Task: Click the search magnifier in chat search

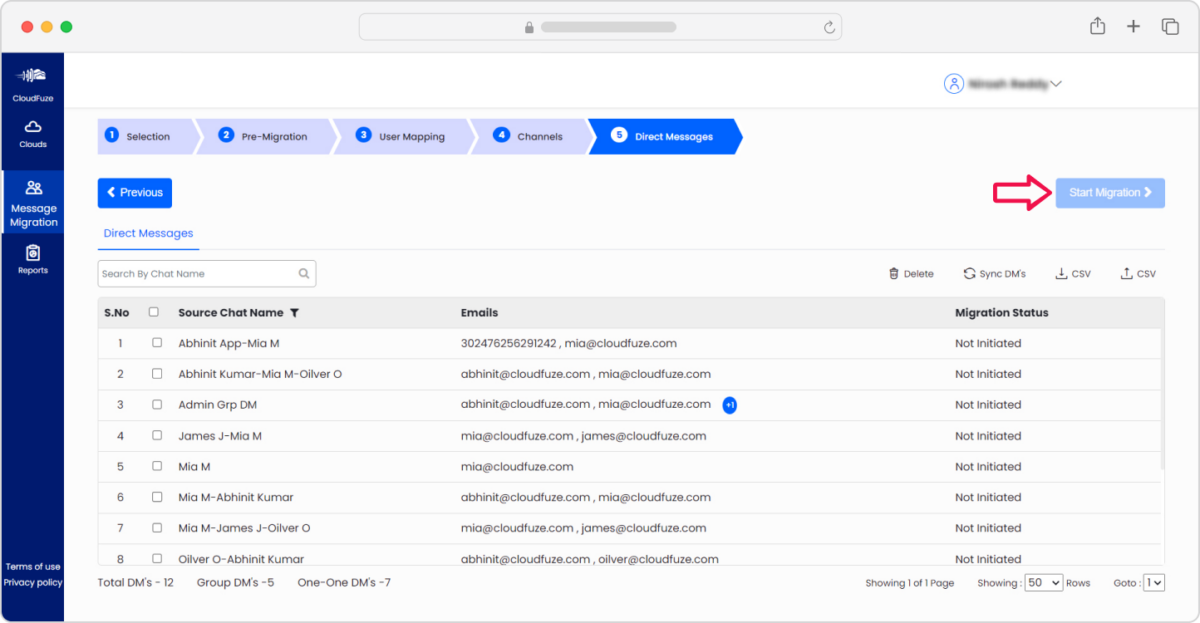Action: [304, 272]
